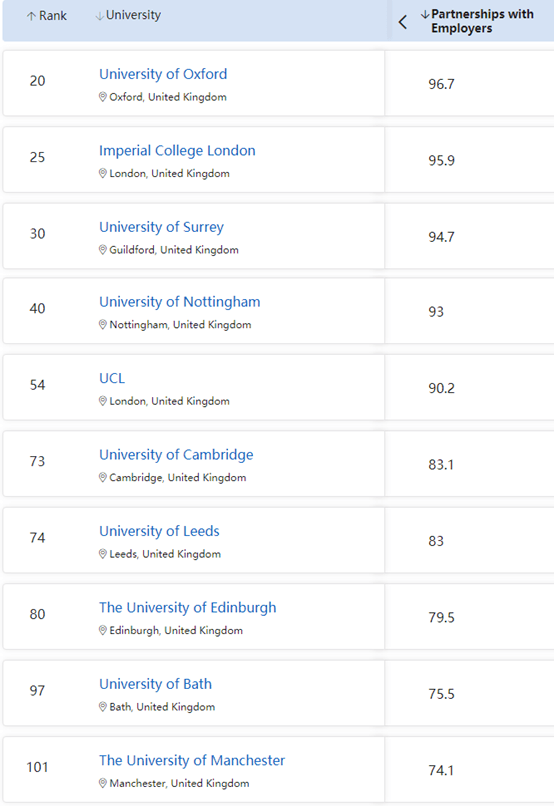Open The University of Edinburgh link
554x806 pixels.
click(x=188, y=608)
